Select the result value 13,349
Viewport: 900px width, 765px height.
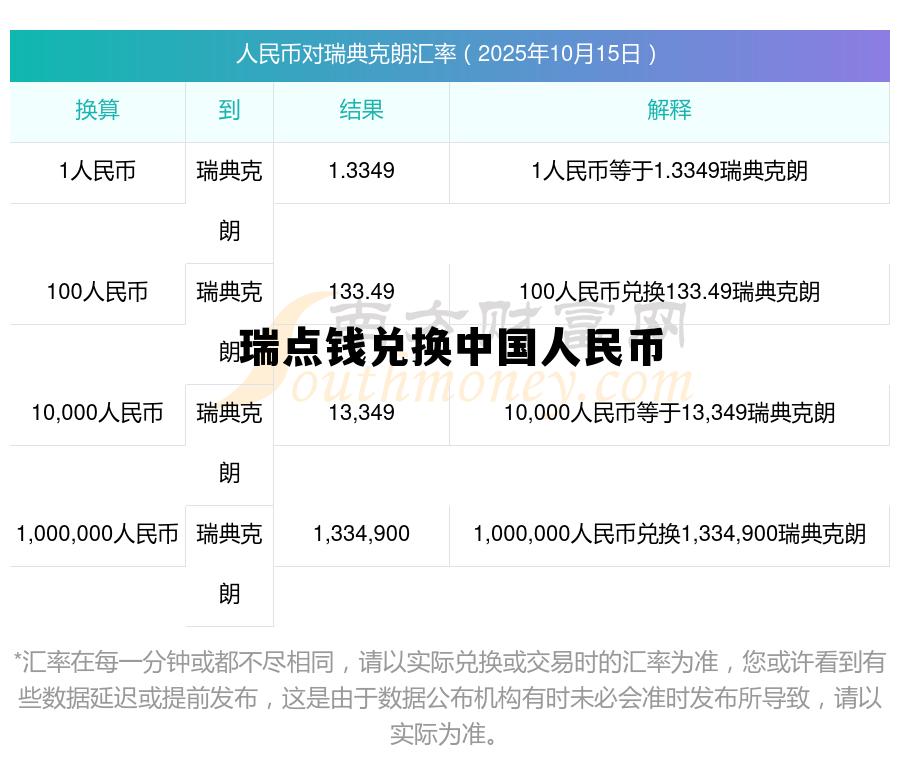[x=362, y=414]
